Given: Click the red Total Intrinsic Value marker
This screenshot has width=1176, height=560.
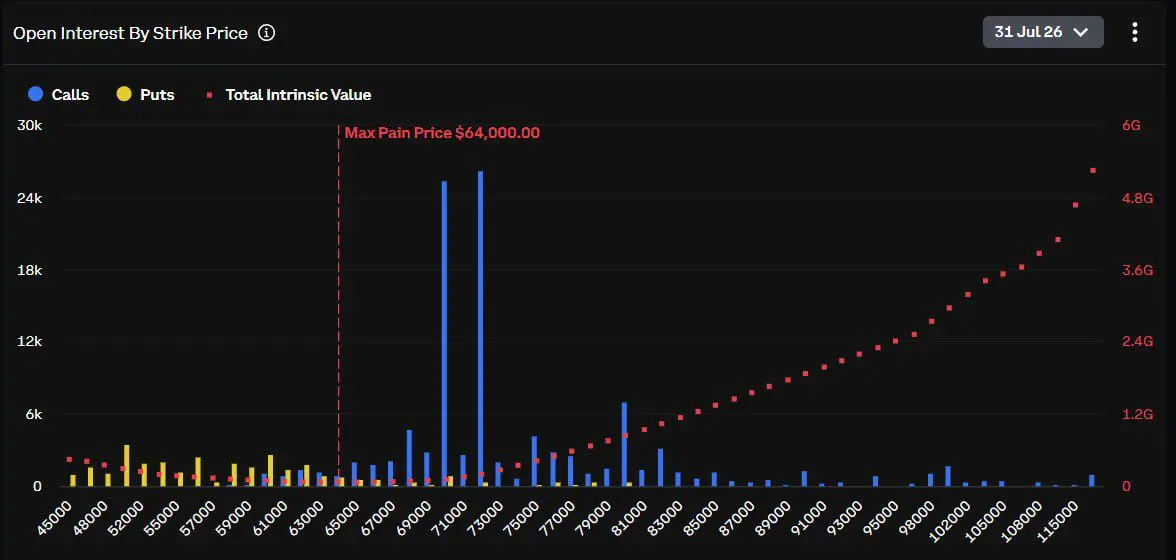Looking at the screenshot, I should pyautogui.click(x=210, y=95).
